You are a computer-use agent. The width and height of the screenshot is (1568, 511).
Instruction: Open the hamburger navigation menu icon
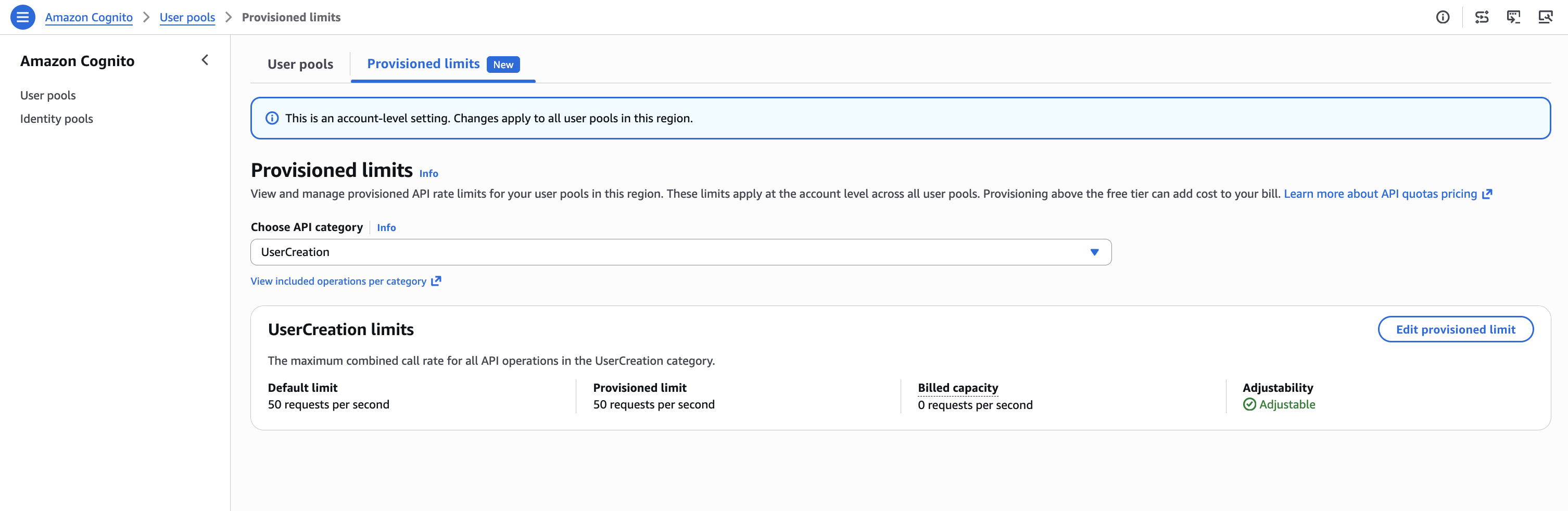tap(22, 17)
